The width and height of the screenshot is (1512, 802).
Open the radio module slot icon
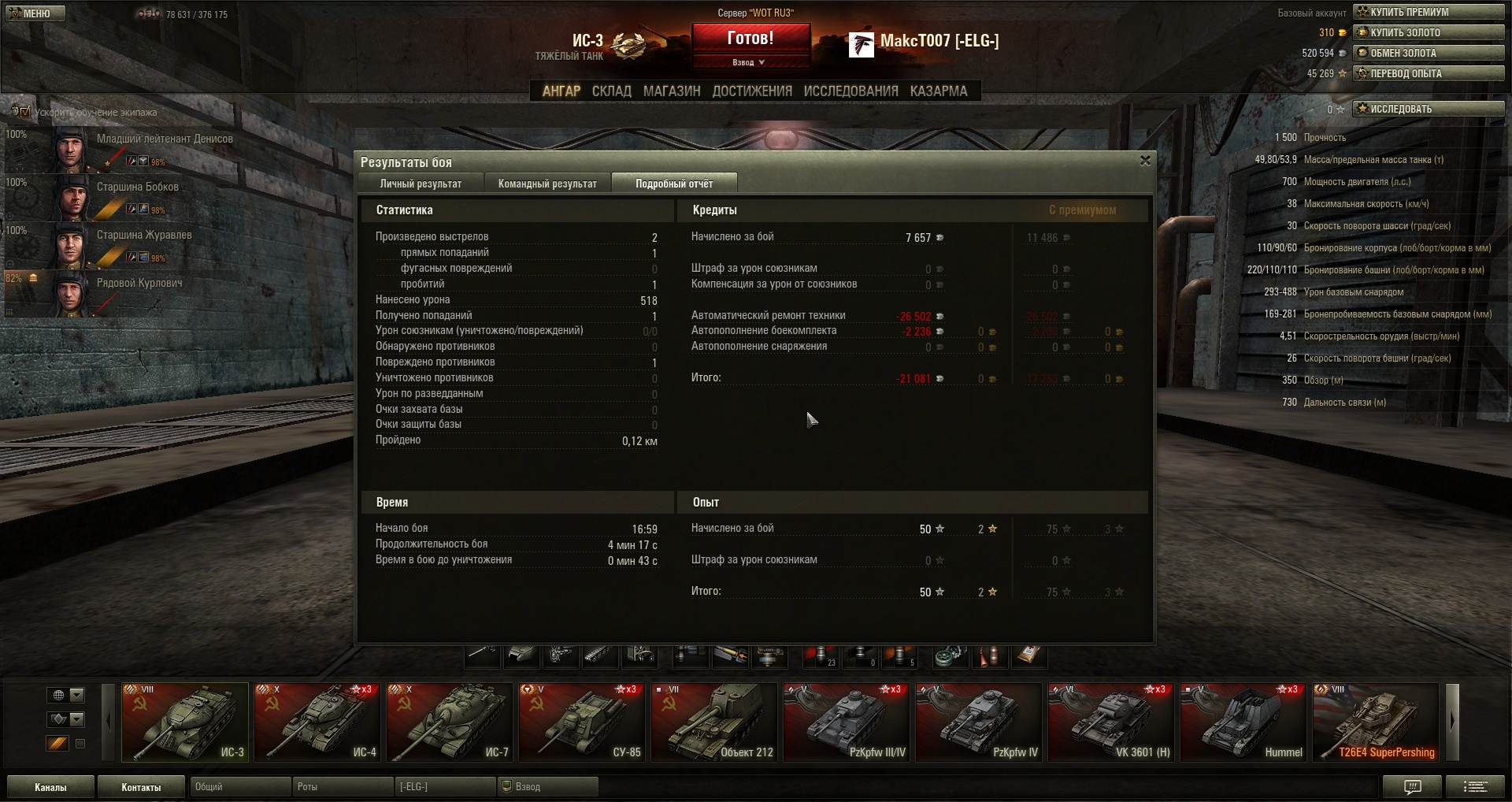639,655
